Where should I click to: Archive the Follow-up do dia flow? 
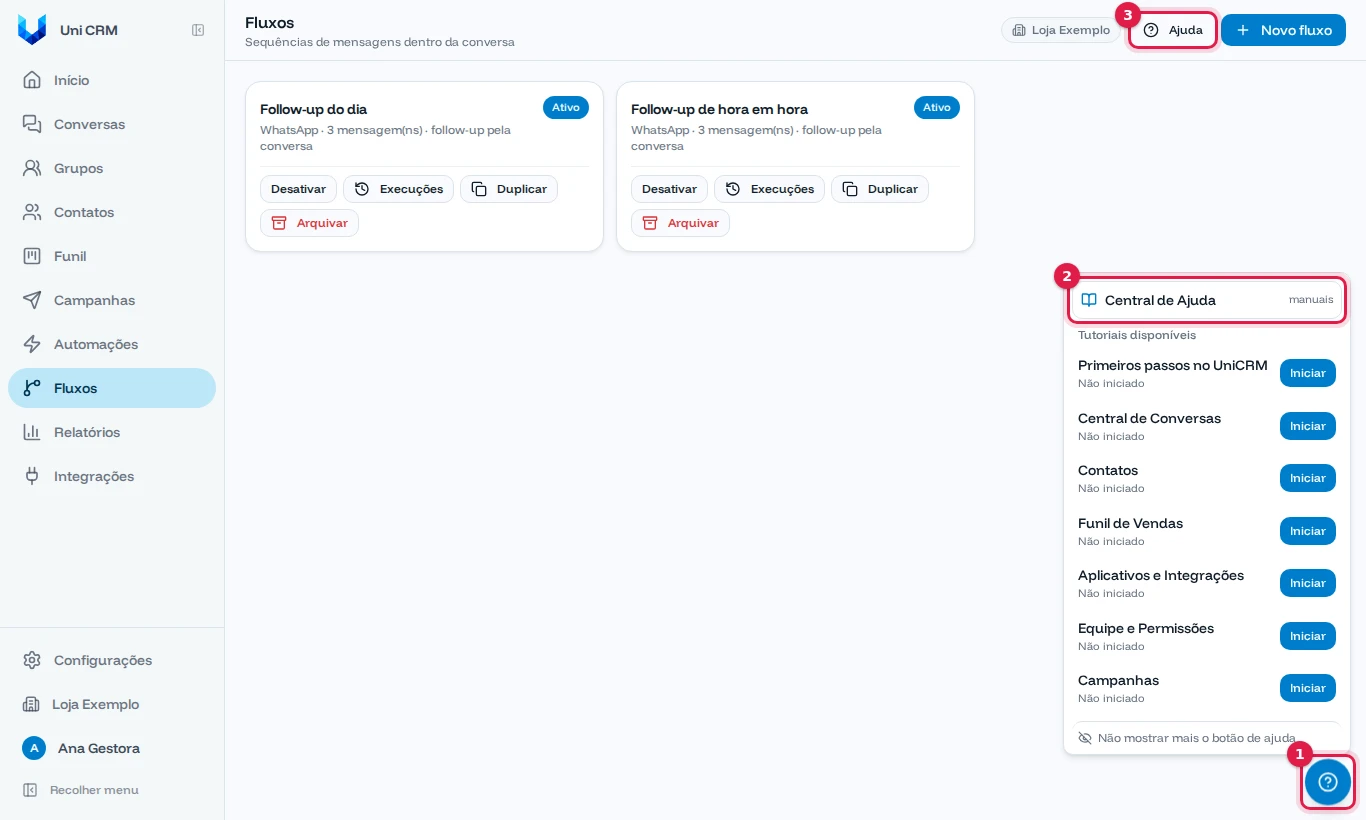pyautogui.click(x=309, y=223)
